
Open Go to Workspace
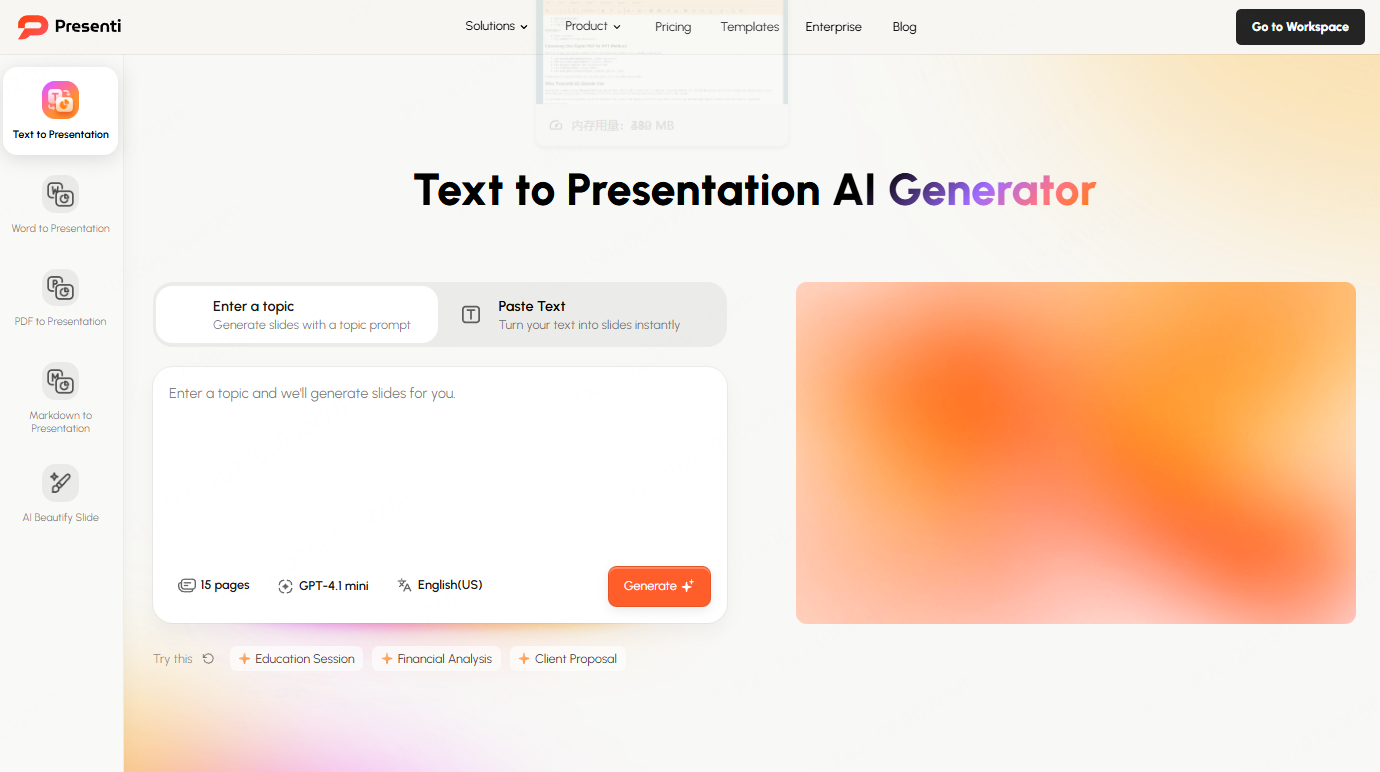(x=1300, y=27)
